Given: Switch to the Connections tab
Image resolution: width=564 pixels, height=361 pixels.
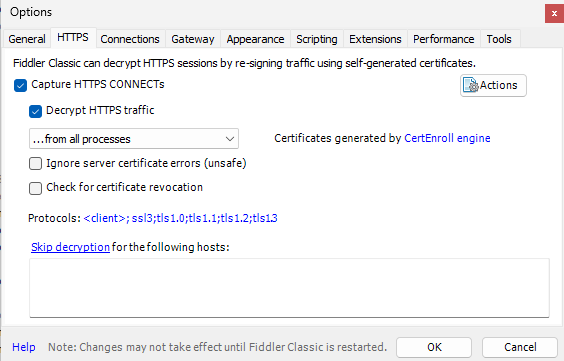Looking at the screenshot, I should (130, 39).
